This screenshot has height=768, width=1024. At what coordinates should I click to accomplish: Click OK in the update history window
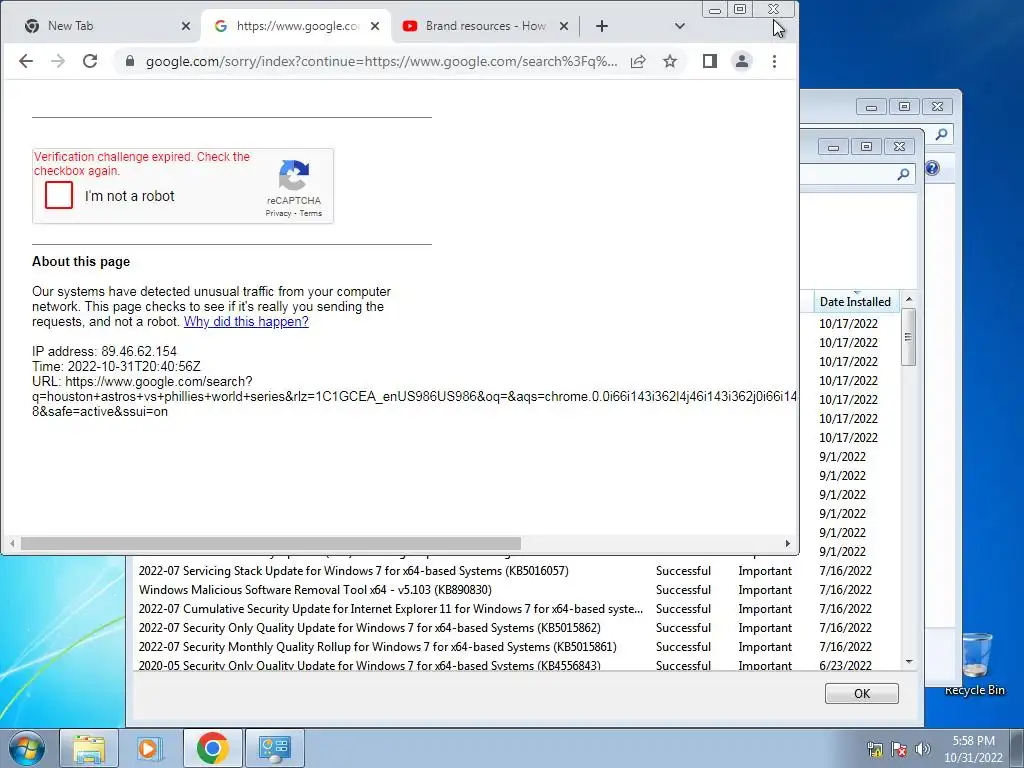861,694
